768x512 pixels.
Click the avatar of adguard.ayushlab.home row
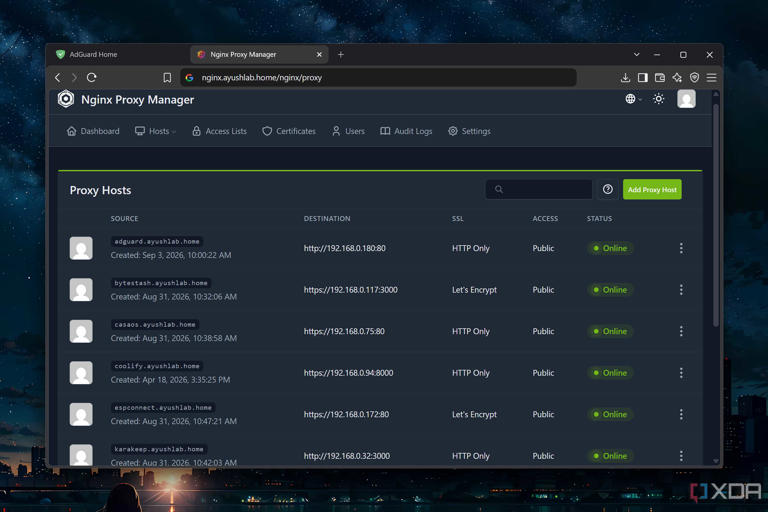(x=81, y=248)
